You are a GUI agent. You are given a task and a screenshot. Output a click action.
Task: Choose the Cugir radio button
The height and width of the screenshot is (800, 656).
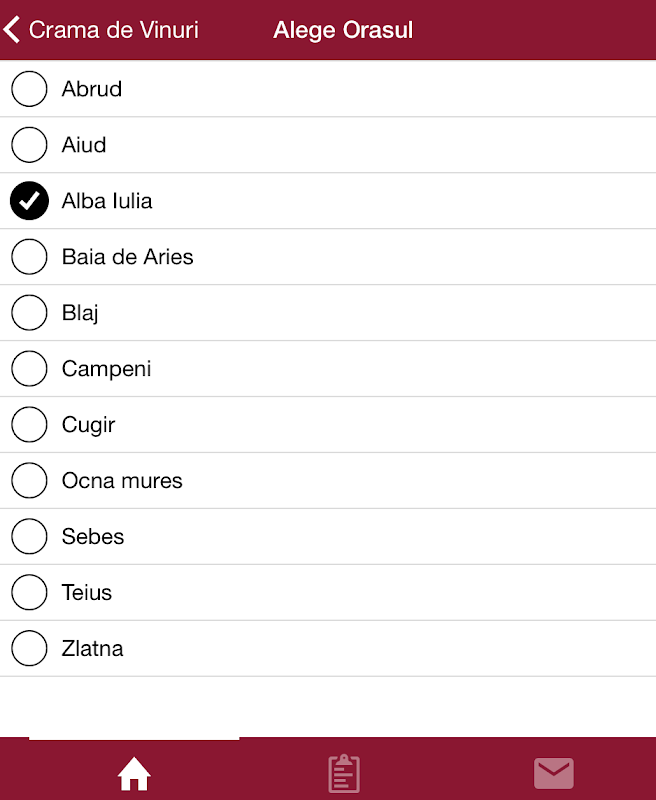tap(29, 425)
